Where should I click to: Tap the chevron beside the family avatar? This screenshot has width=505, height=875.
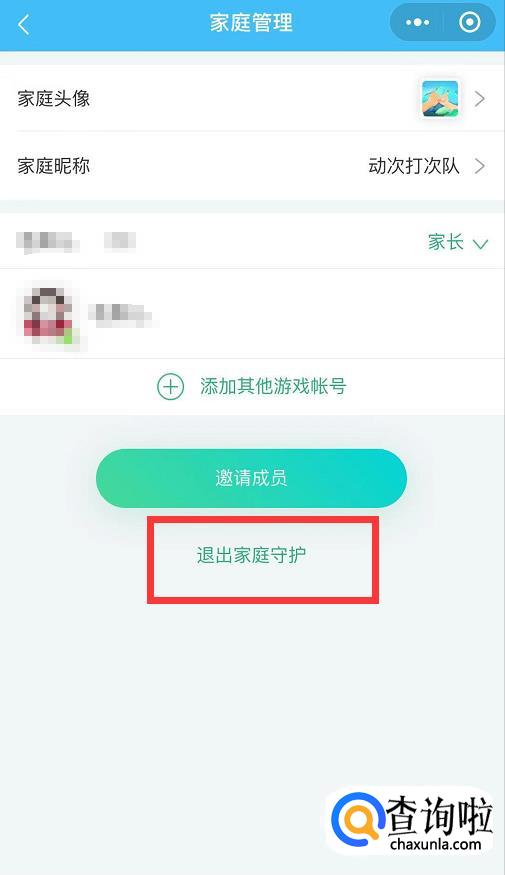480,99
